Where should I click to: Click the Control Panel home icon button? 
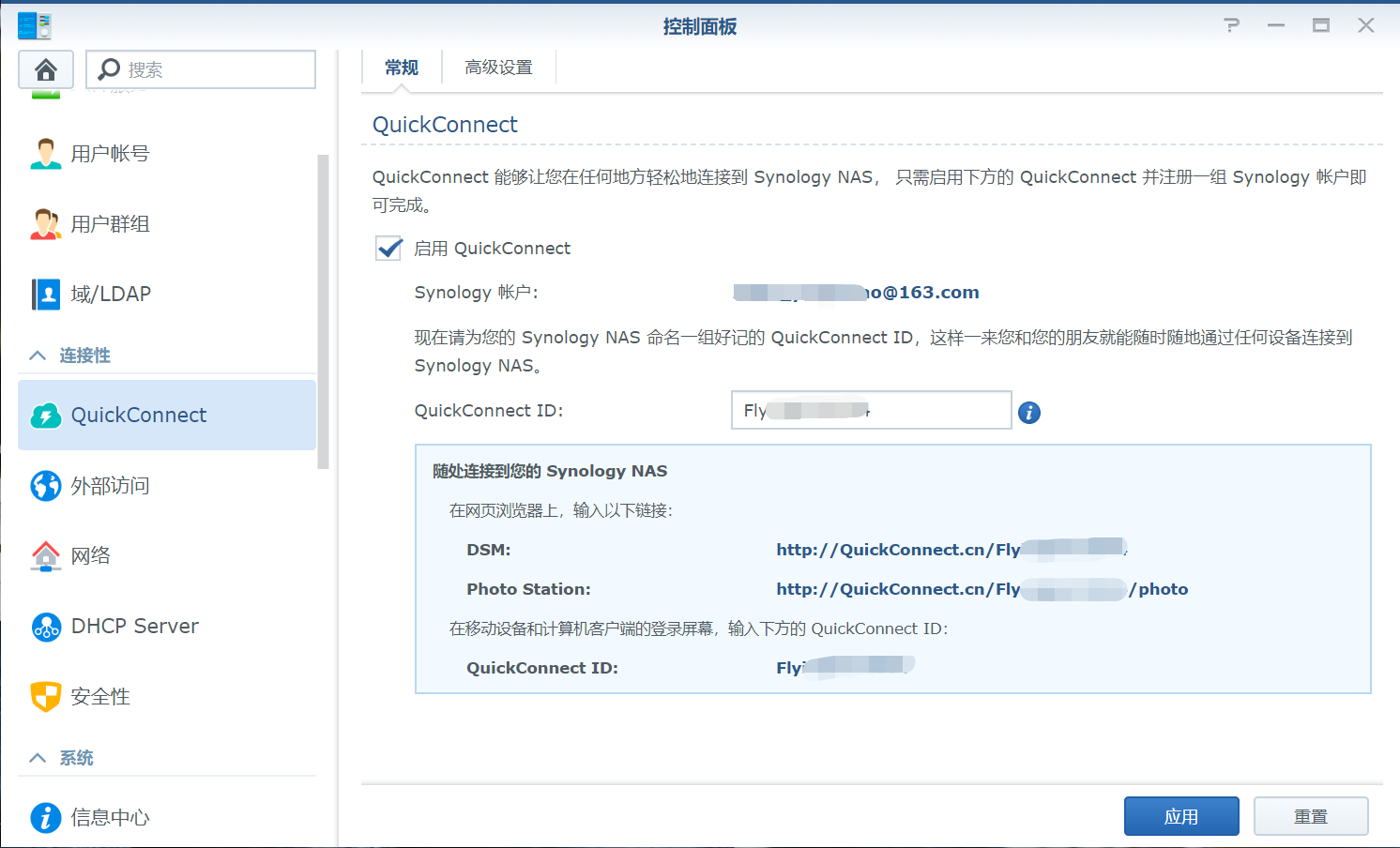(46, 69)
